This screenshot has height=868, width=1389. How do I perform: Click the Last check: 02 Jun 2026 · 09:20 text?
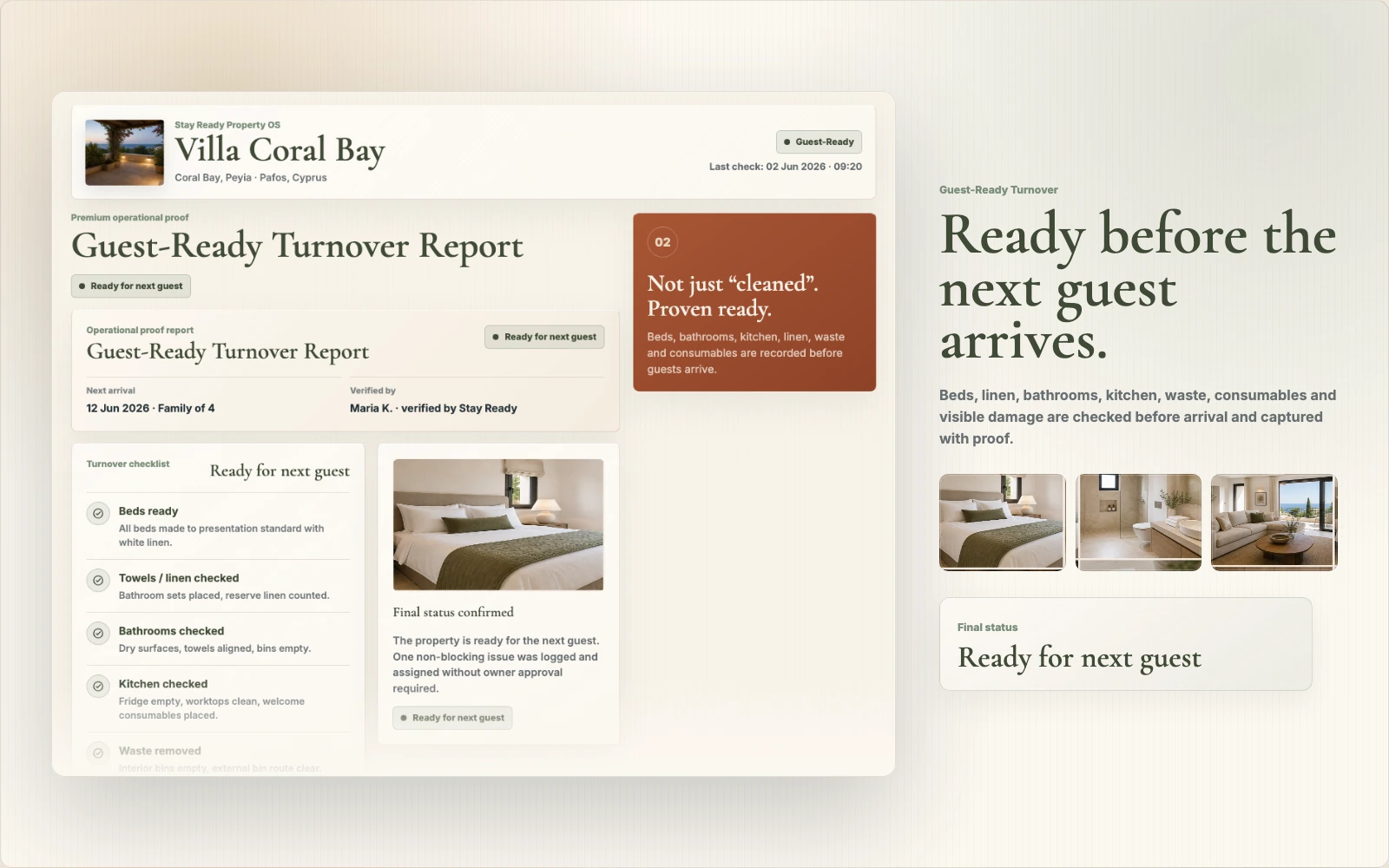(786, 167)
